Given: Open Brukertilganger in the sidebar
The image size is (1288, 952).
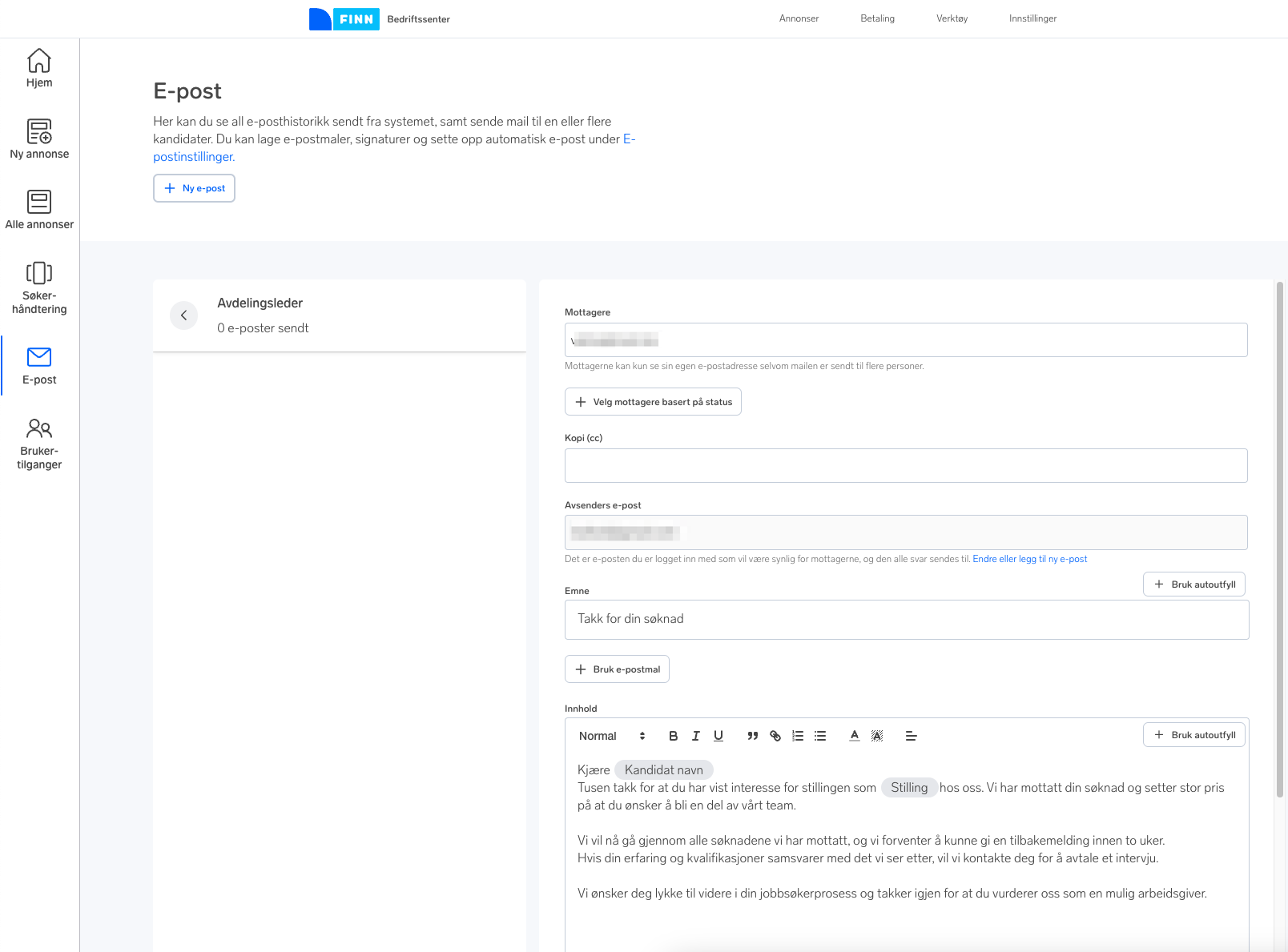Looking at the screenshot, I should pos(39,444).
